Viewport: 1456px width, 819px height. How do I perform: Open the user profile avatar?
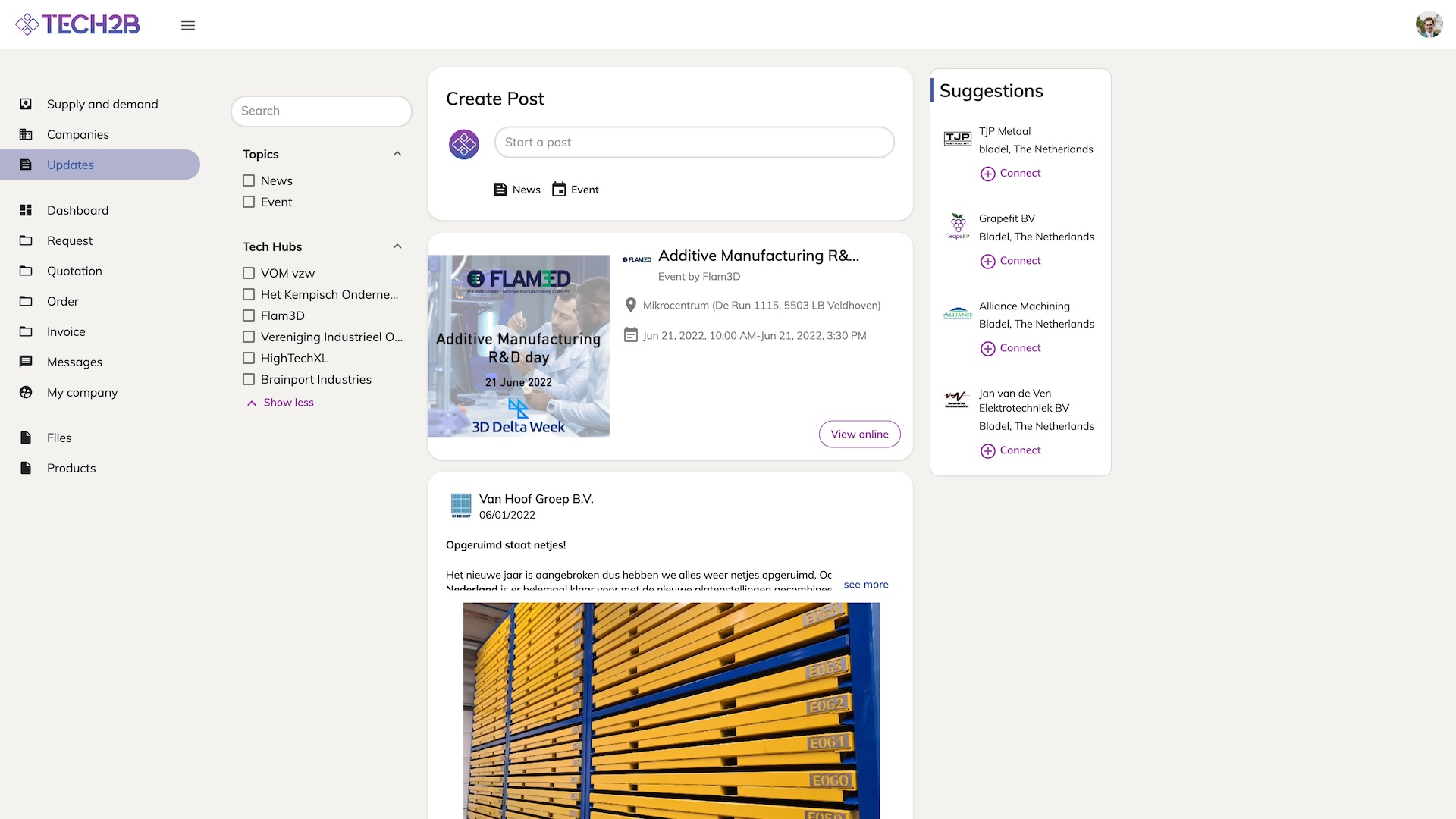pos(1429,24)
